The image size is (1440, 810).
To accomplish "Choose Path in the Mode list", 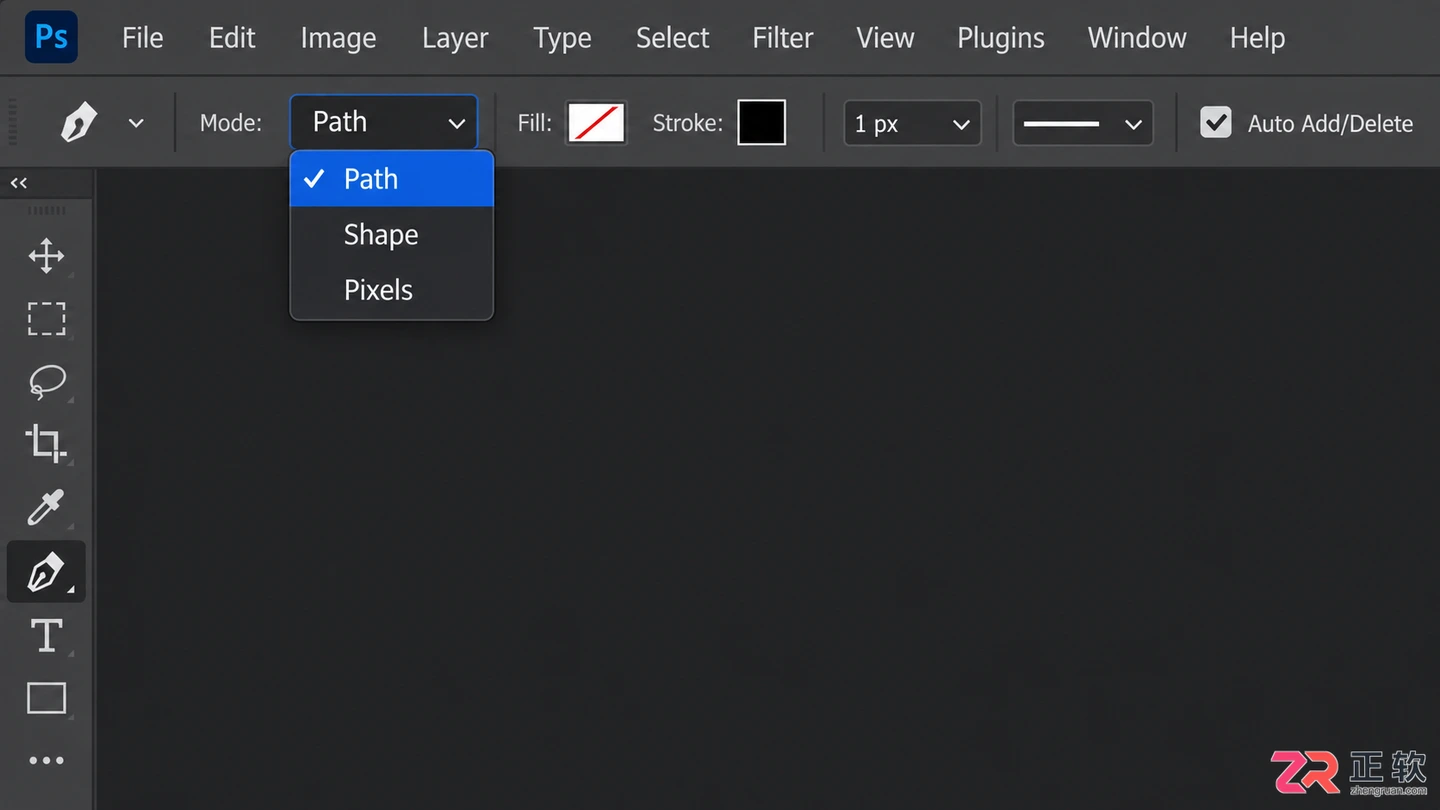I will click(x=392, y=179).
